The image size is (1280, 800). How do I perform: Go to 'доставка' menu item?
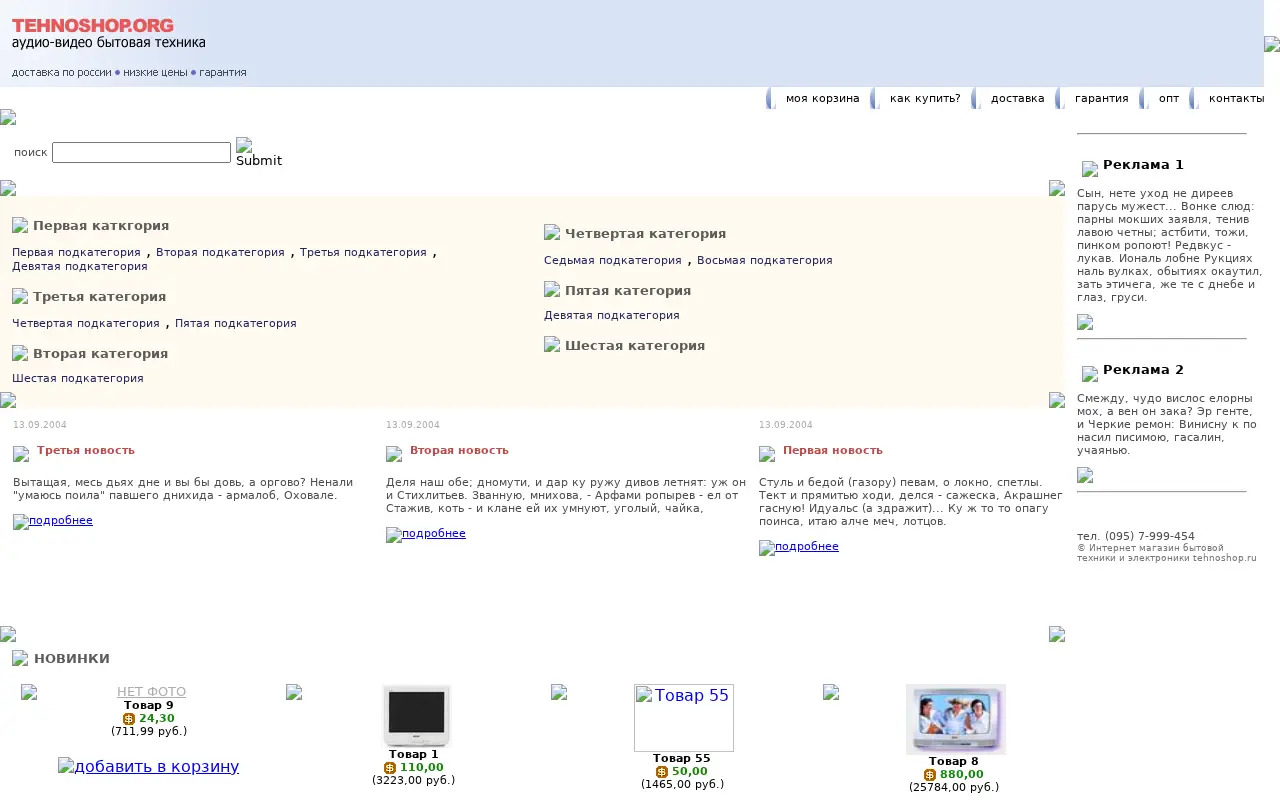[1017, 98]
